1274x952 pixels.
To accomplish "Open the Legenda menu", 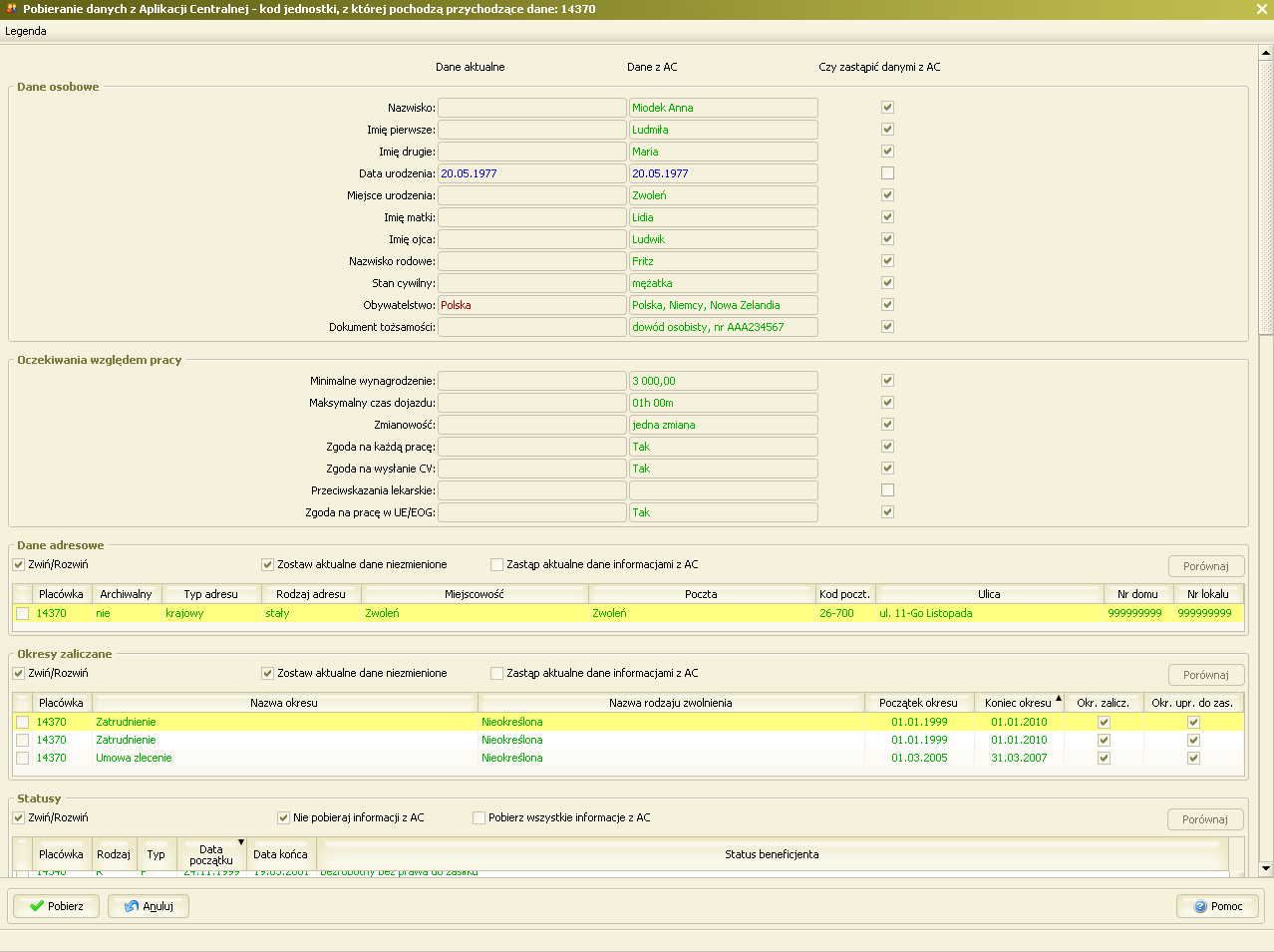I will tap(26, 31).
